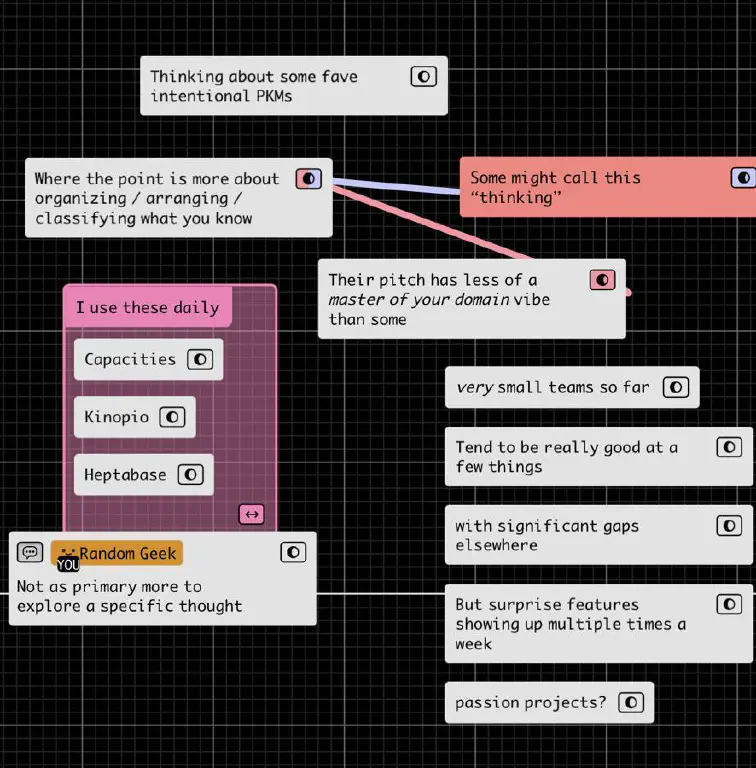Image resolution: width=756 pixels, height=768 pixels.
Task: Click connector icon on 'Thinking about some fave' card
Action: 424,76
